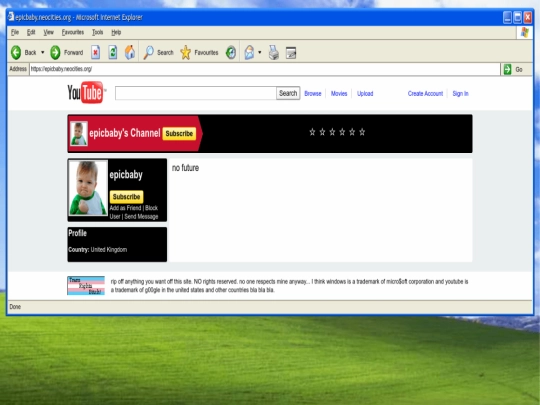Viewport: 540px width, 405px height.
Task: Click the Add as Friend link
Action: [125, 208]
